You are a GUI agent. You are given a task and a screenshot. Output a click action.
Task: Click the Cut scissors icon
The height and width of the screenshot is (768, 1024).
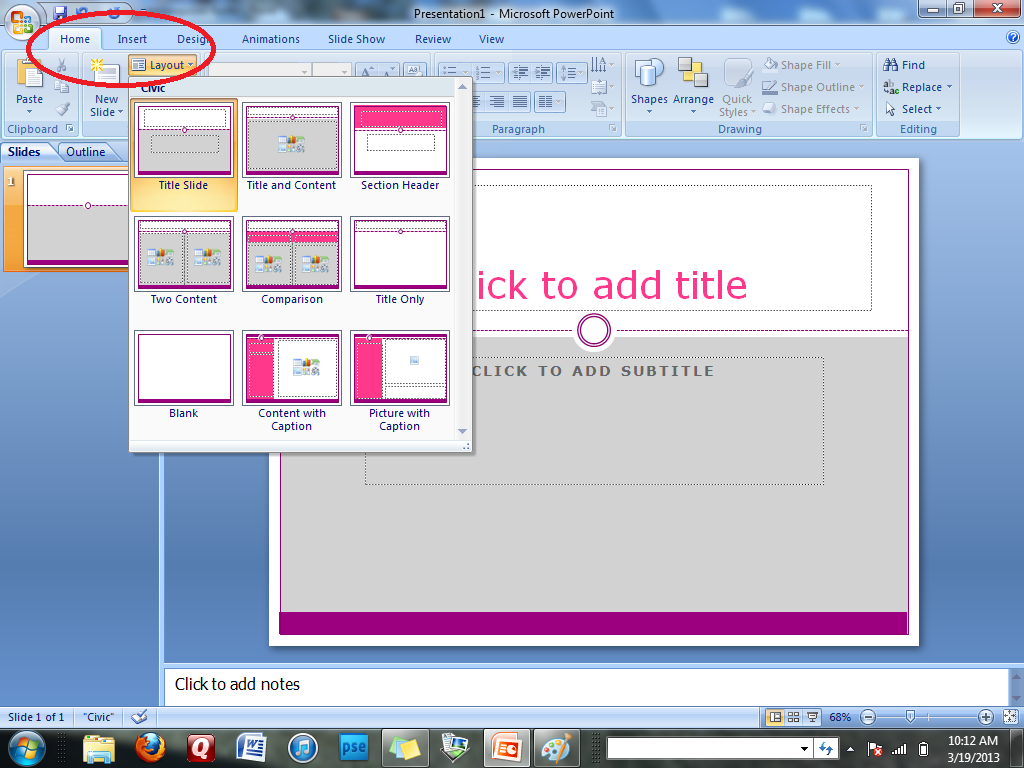(61, 65)
